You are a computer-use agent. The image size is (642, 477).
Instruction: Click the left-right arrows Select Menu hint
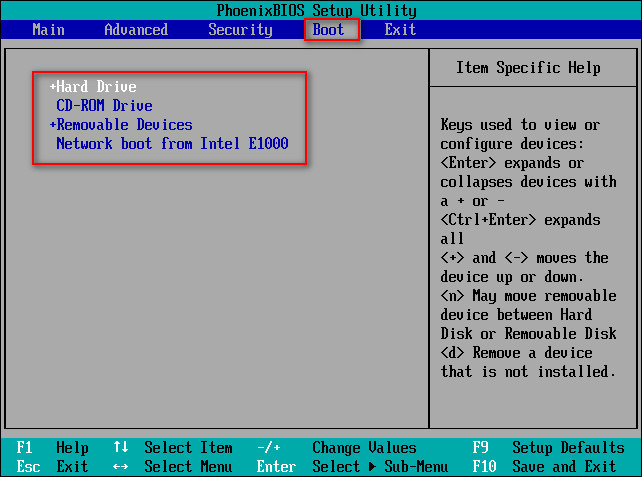click(x=173, y=466)
